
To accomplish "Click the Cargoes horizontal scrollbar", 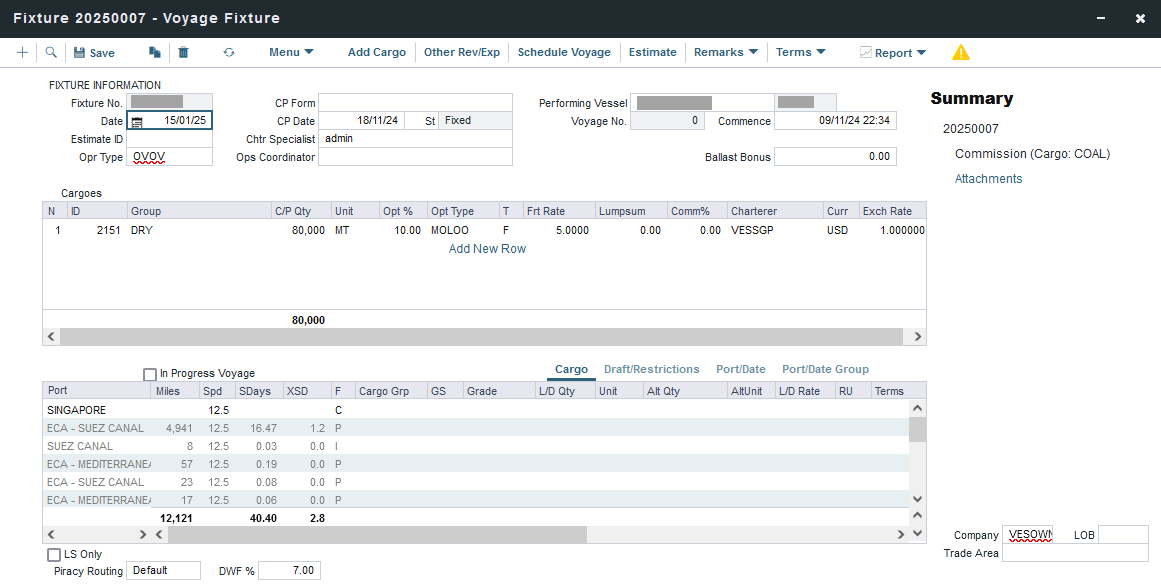I will pyautogui.click(x=484, y=337).
